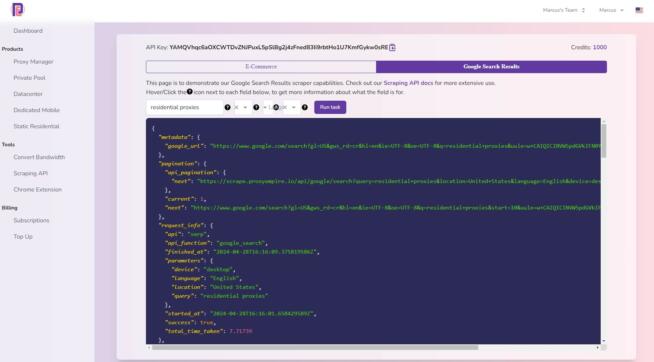
Task: Go to Subscriptions under Billing
Action: click(x=31, y=220)
